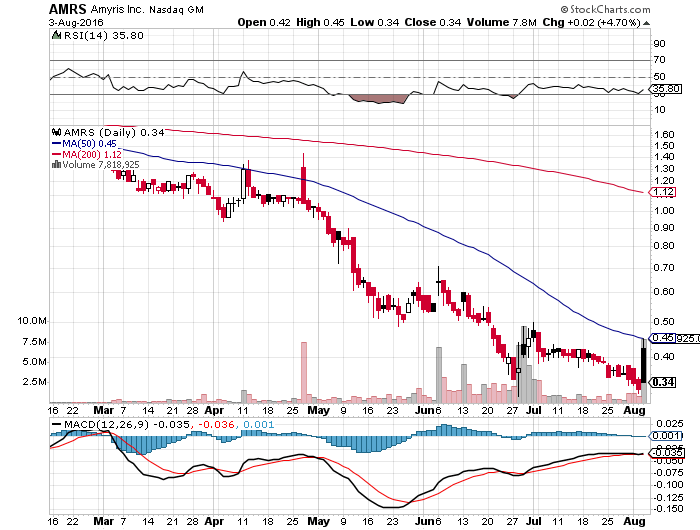Click the candlestick icon next to AMRS (Daily)

click(x=57, y=133)
